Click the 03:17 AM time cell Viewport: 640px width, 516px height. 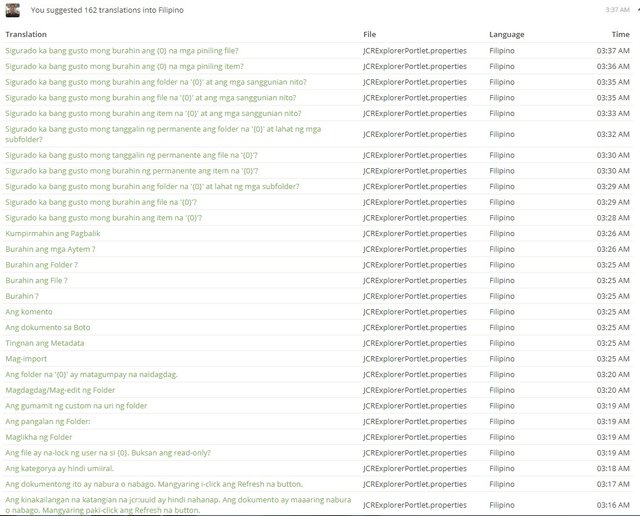coord(613,484)
